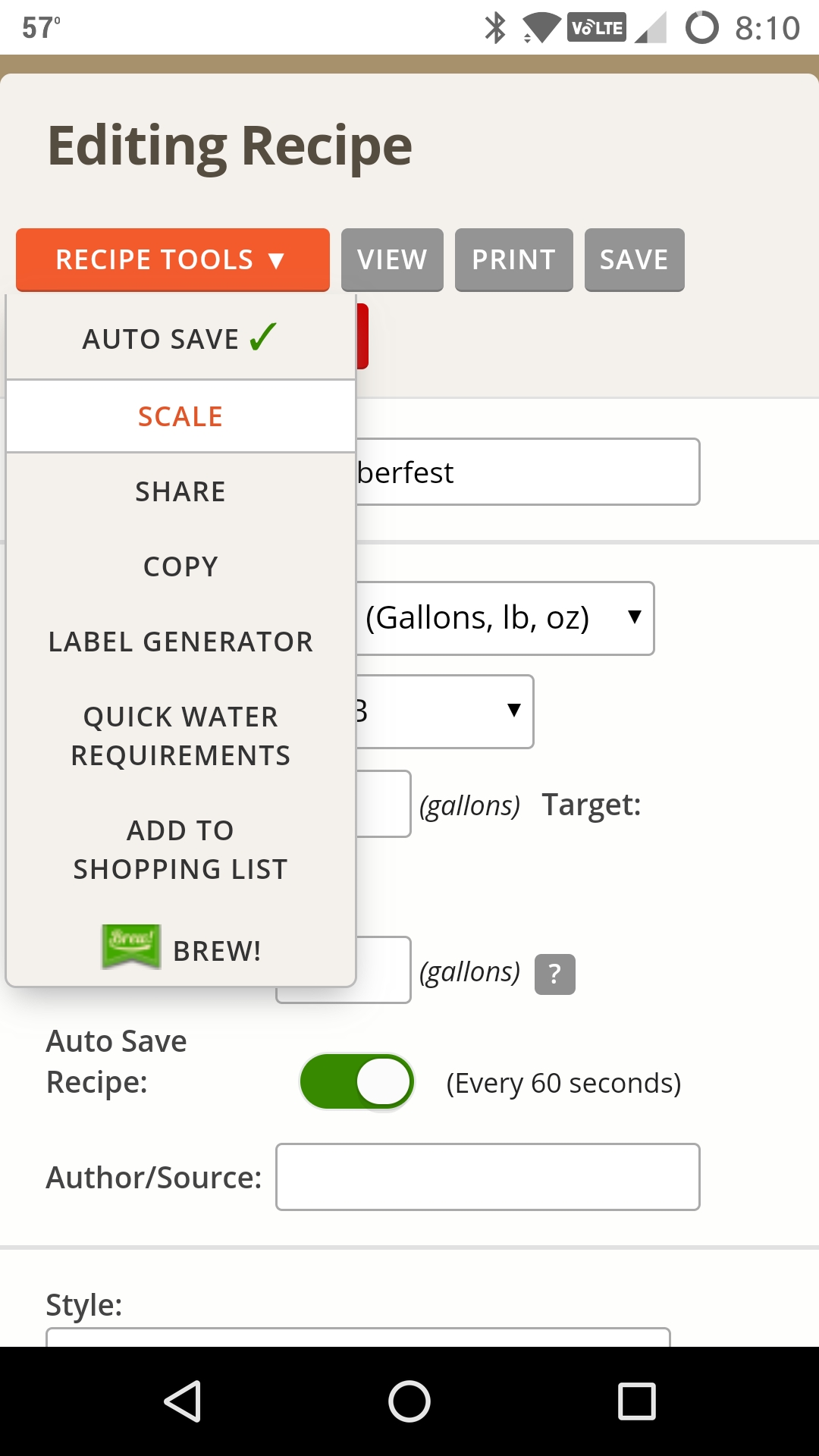
Task: Tap the green Auto Save checkmark
Action: [x=263, y=337]
